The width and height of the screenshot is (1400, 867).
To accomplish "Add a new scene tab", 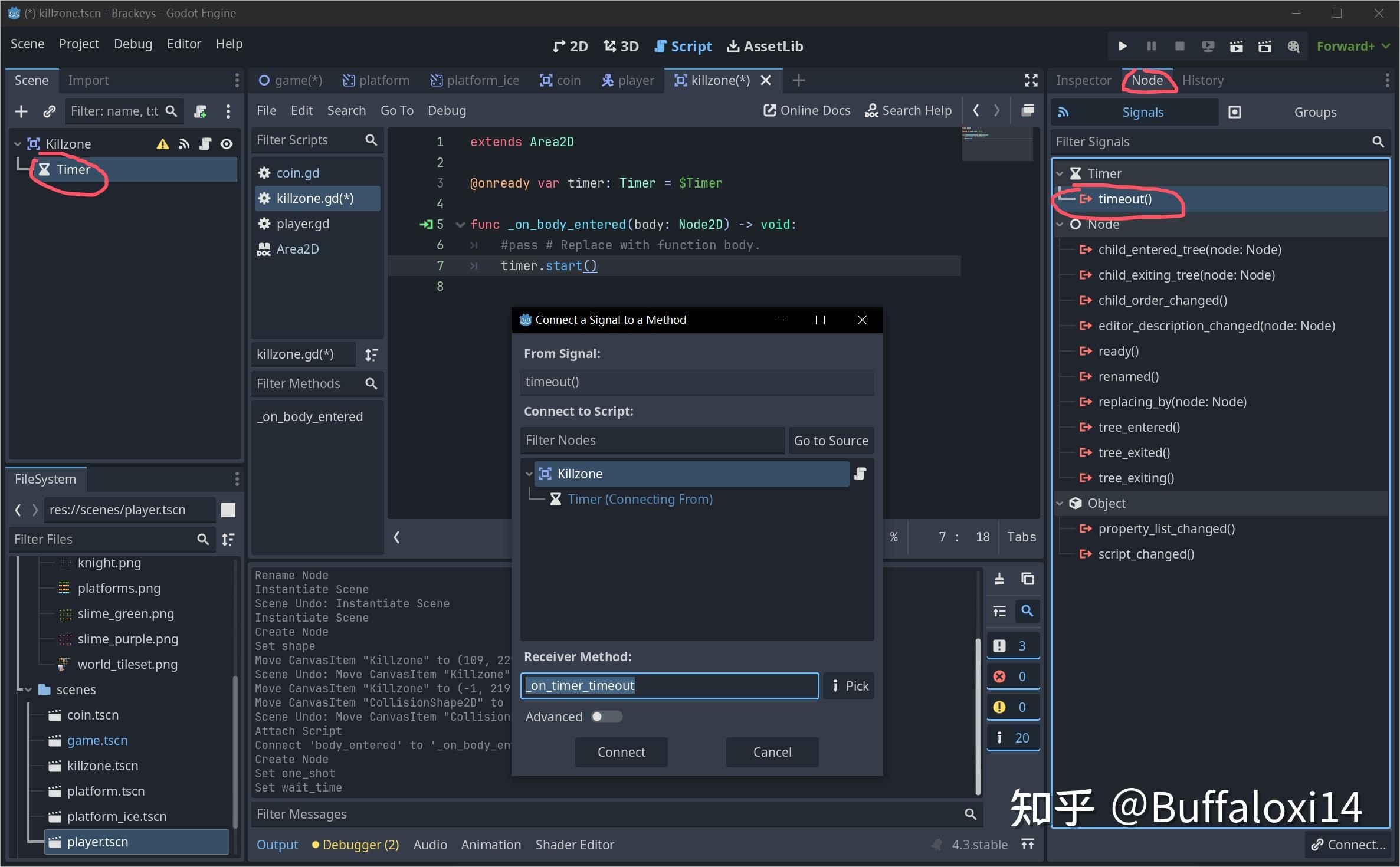I will 798,80.
